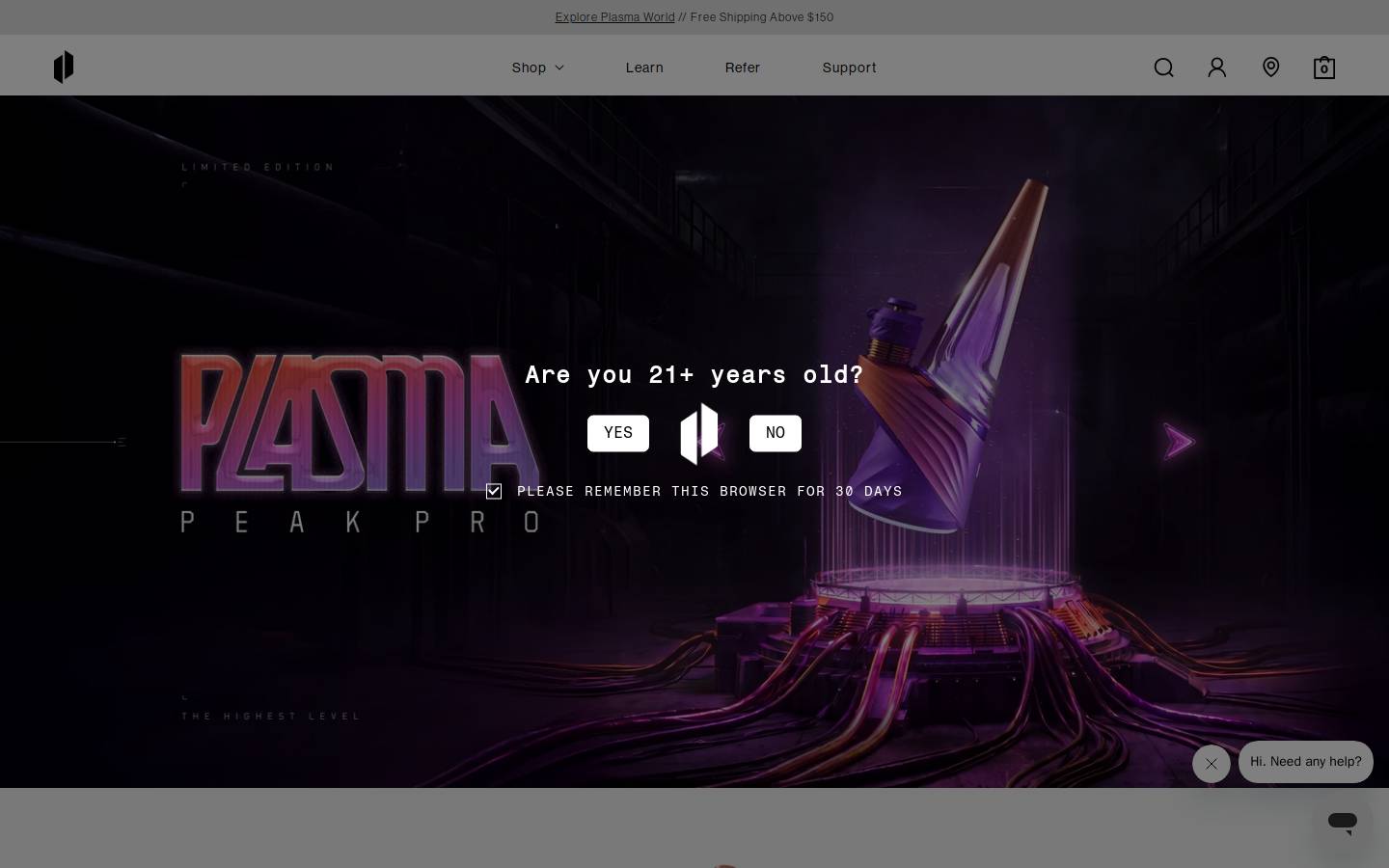Screen dimensions: 1389x868
Task: Open the account profile icon
Action: (1217, 68)
